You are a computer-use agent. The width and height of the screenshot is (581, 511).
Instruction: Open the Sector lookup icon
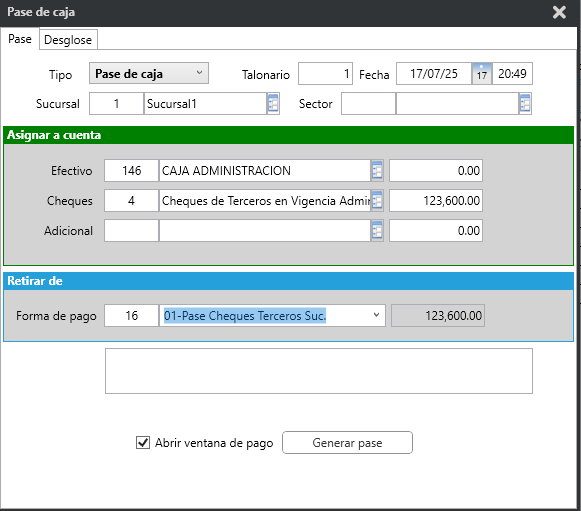point(525,104)
